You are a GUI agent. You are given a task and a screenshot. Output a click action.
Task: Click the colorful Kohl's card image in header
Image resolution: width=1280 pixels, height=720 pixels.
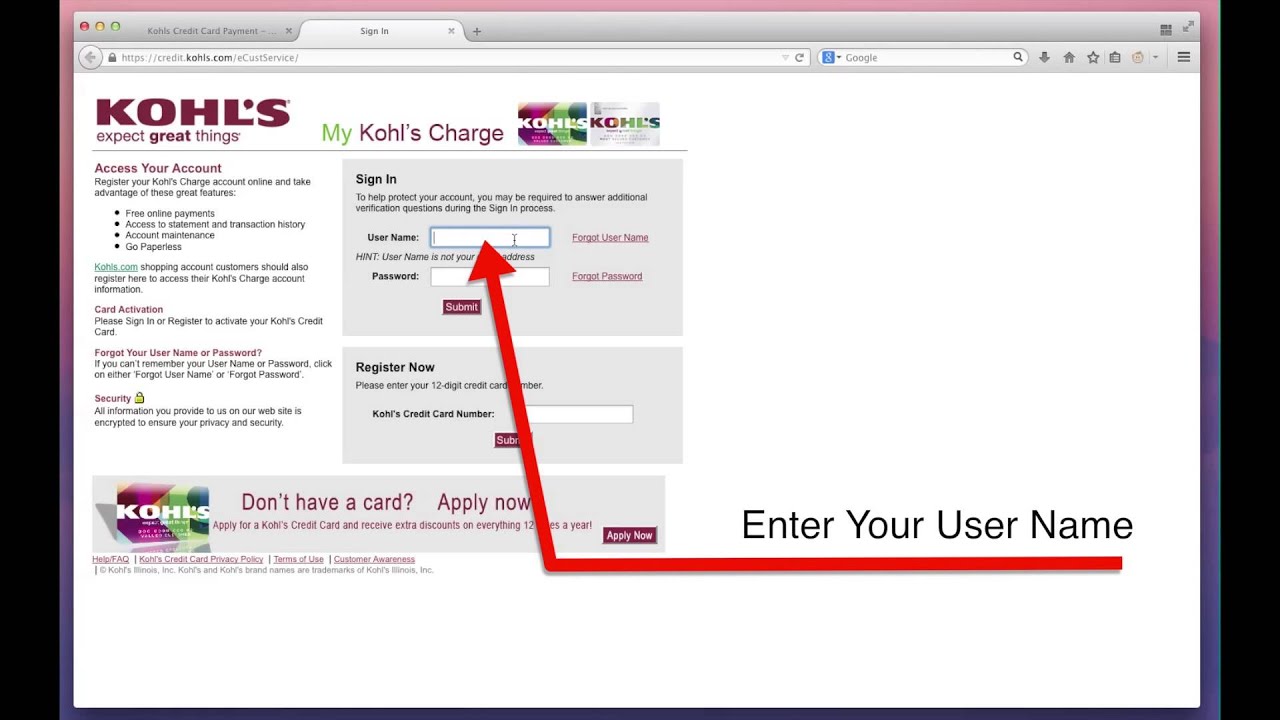552,124
